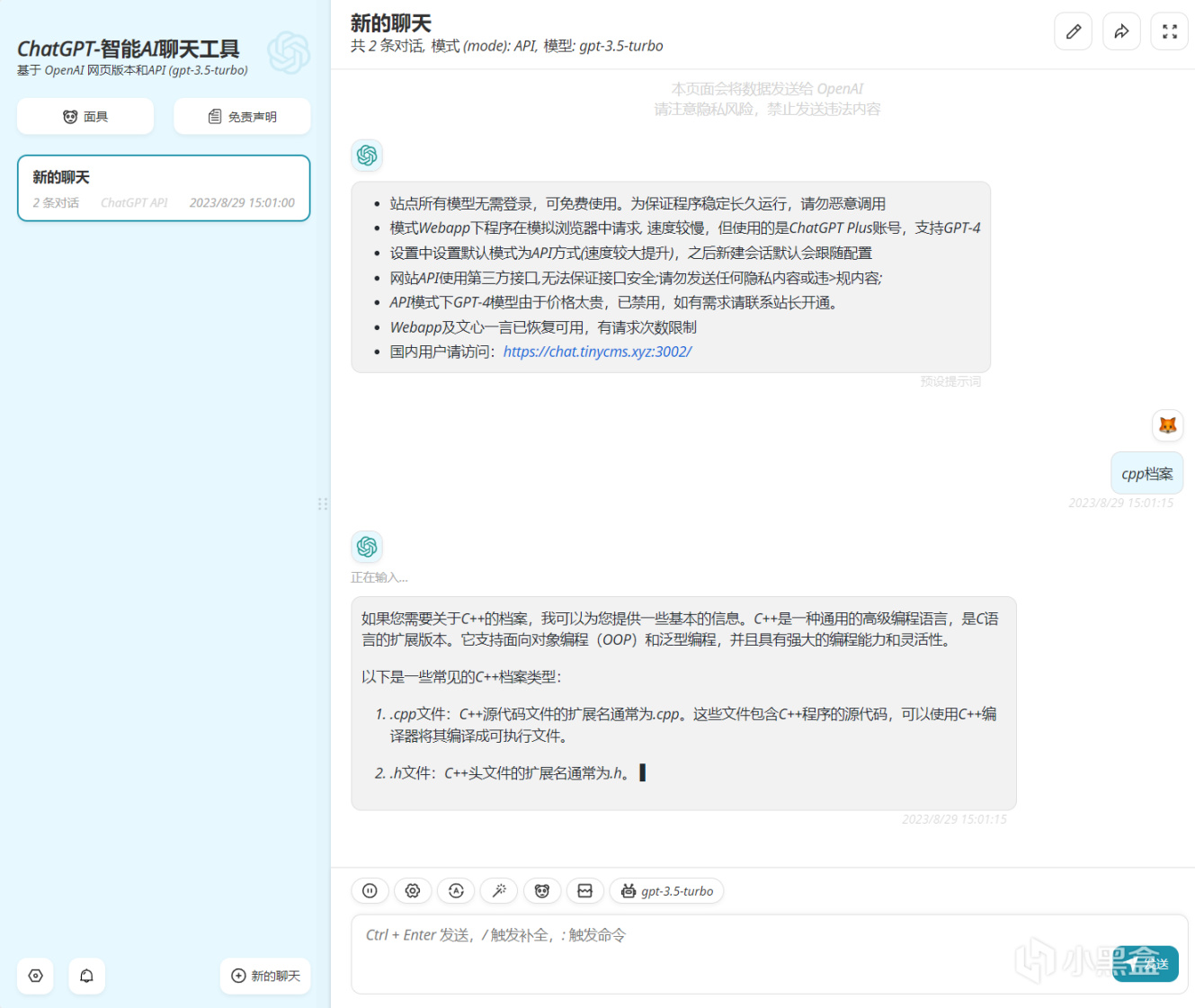This screenshot has height=1008, width=1195.
Task: Stop generating with the pause icon
Action: coord(370,890)
